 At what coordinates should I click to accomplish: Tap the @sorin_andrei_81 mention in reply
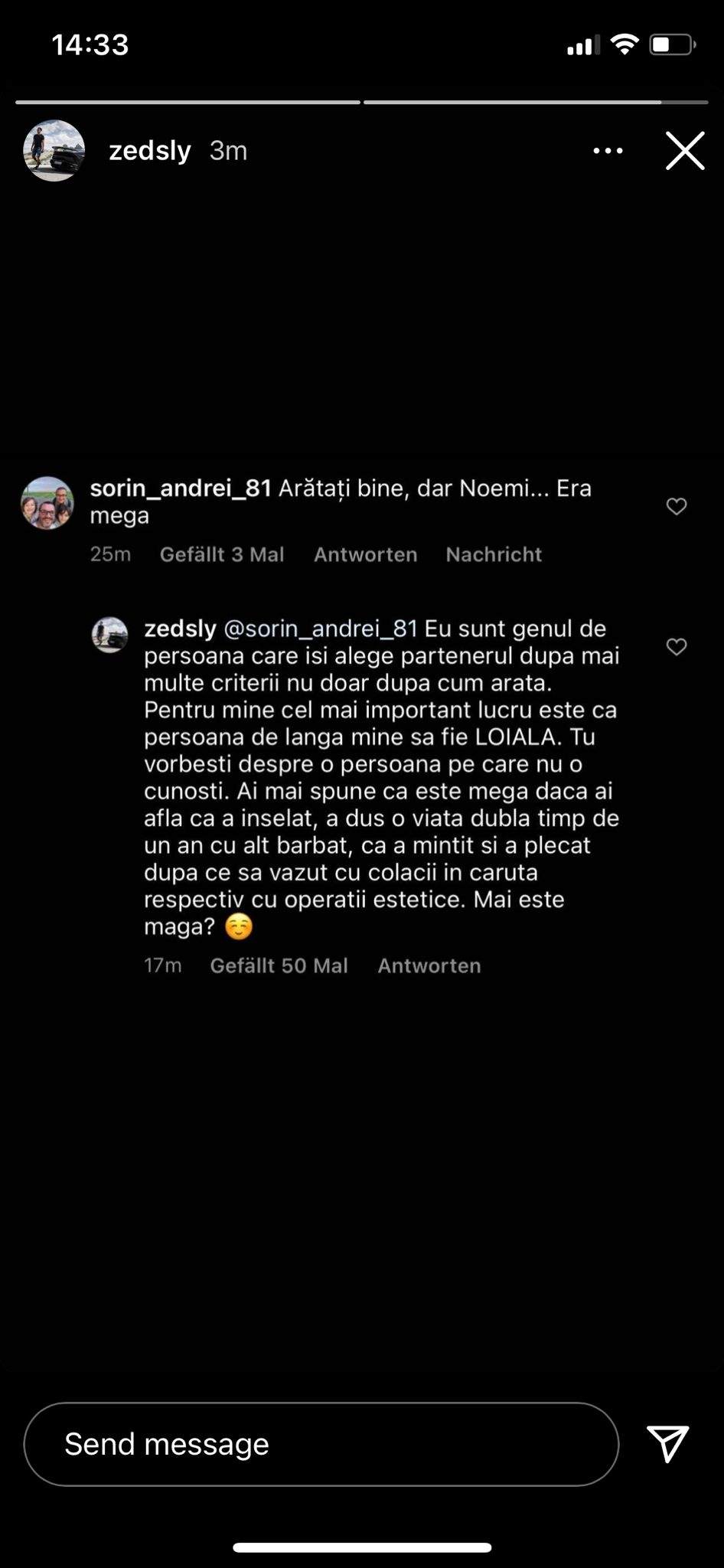[x=320, y=629]
